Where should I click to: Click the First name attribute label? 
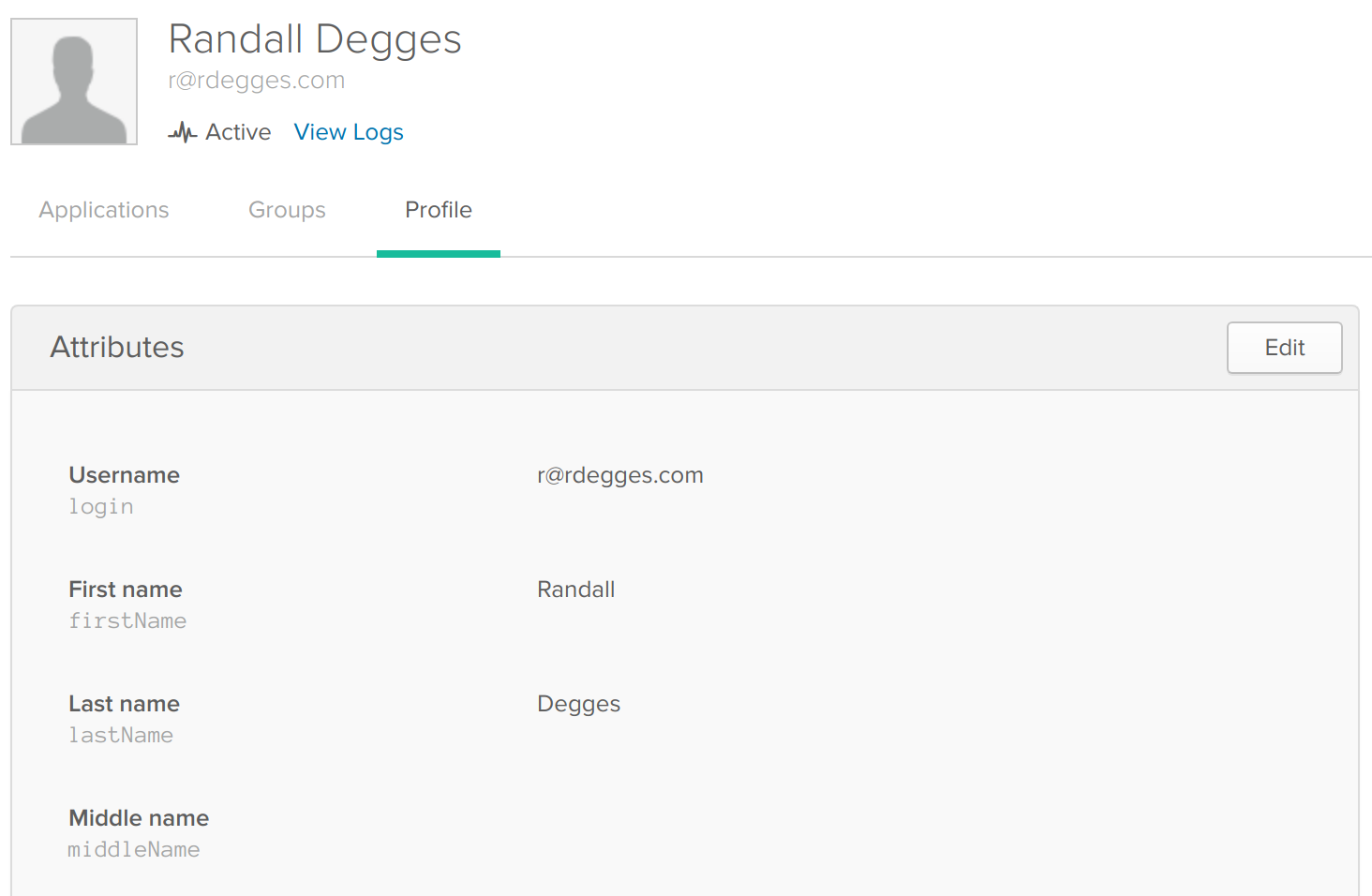click(x=126, y=590)
